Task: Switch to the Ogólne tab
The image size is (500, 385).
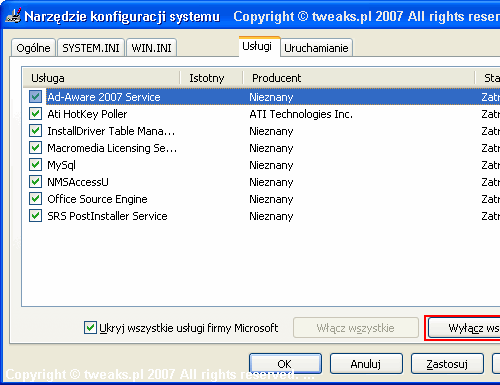Action: (33, 48)
